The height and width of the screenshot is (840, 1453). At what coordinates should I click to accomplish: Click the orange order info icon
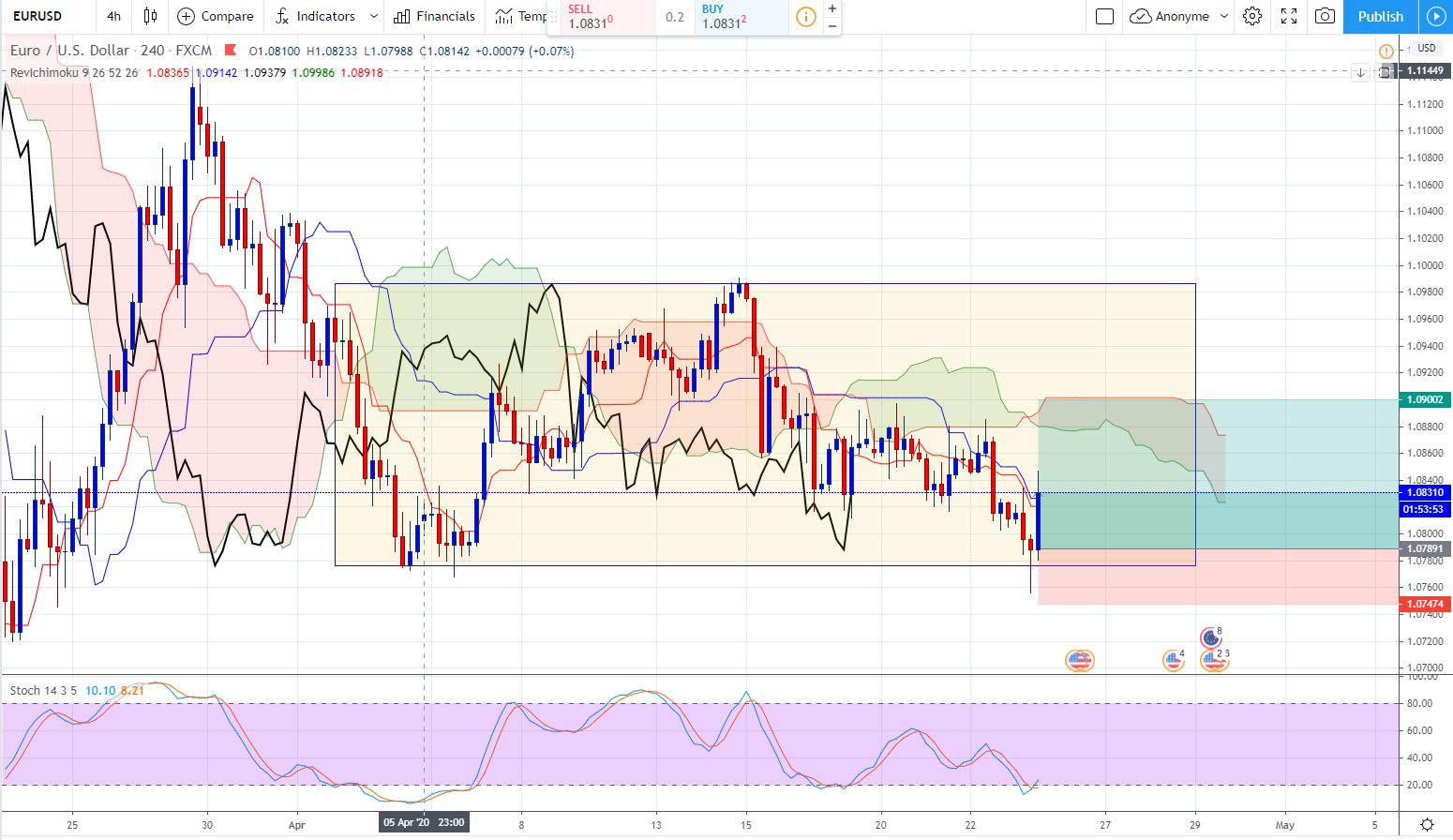[x=805, y=17]
